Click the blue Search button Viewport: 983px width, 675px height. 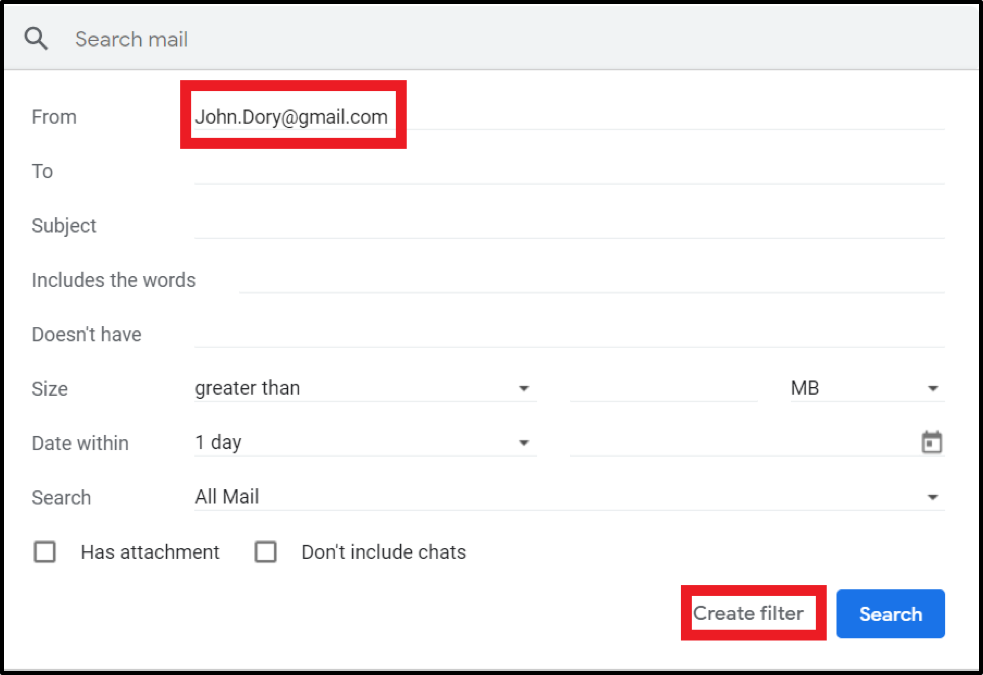[x=890, y=614]
